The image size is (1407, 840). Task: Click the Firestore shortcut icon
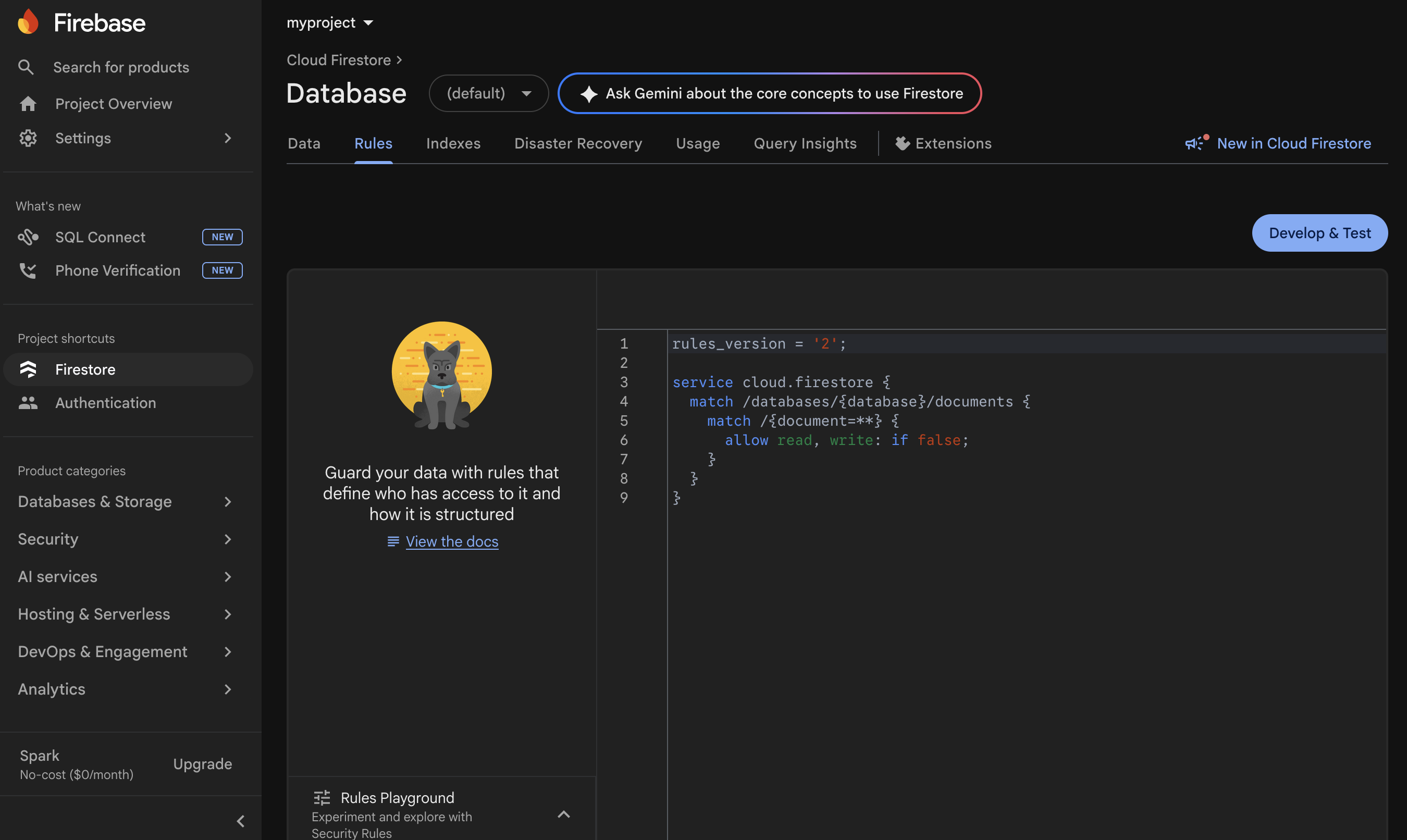28,369
